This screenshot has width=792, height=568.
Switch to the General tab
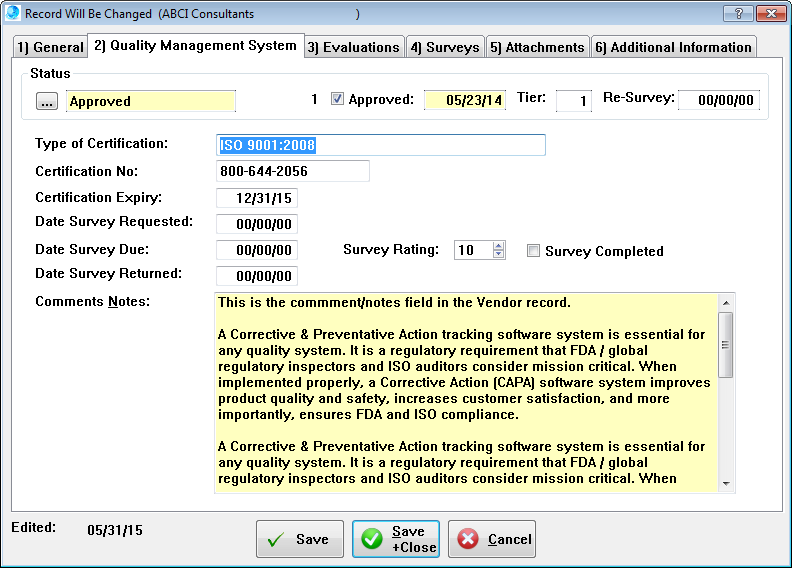click(x=50, y=47)
